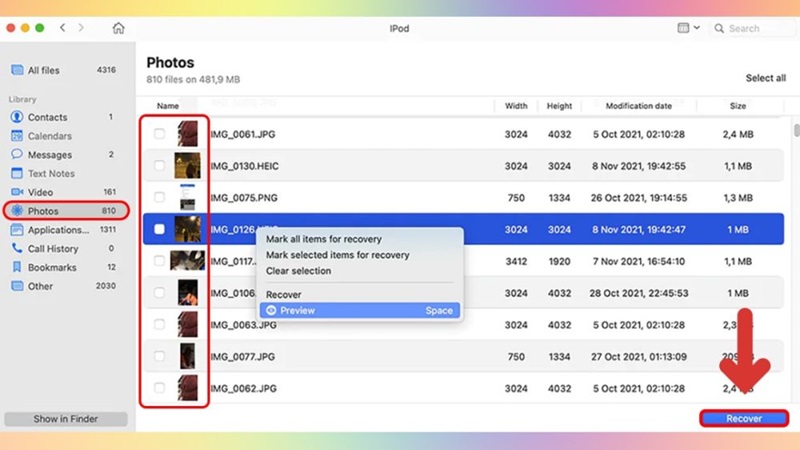This screenshot has width=800, height=450.
Task: Enable the checkbox for IMG_0075.PNG
Action: 159,197
